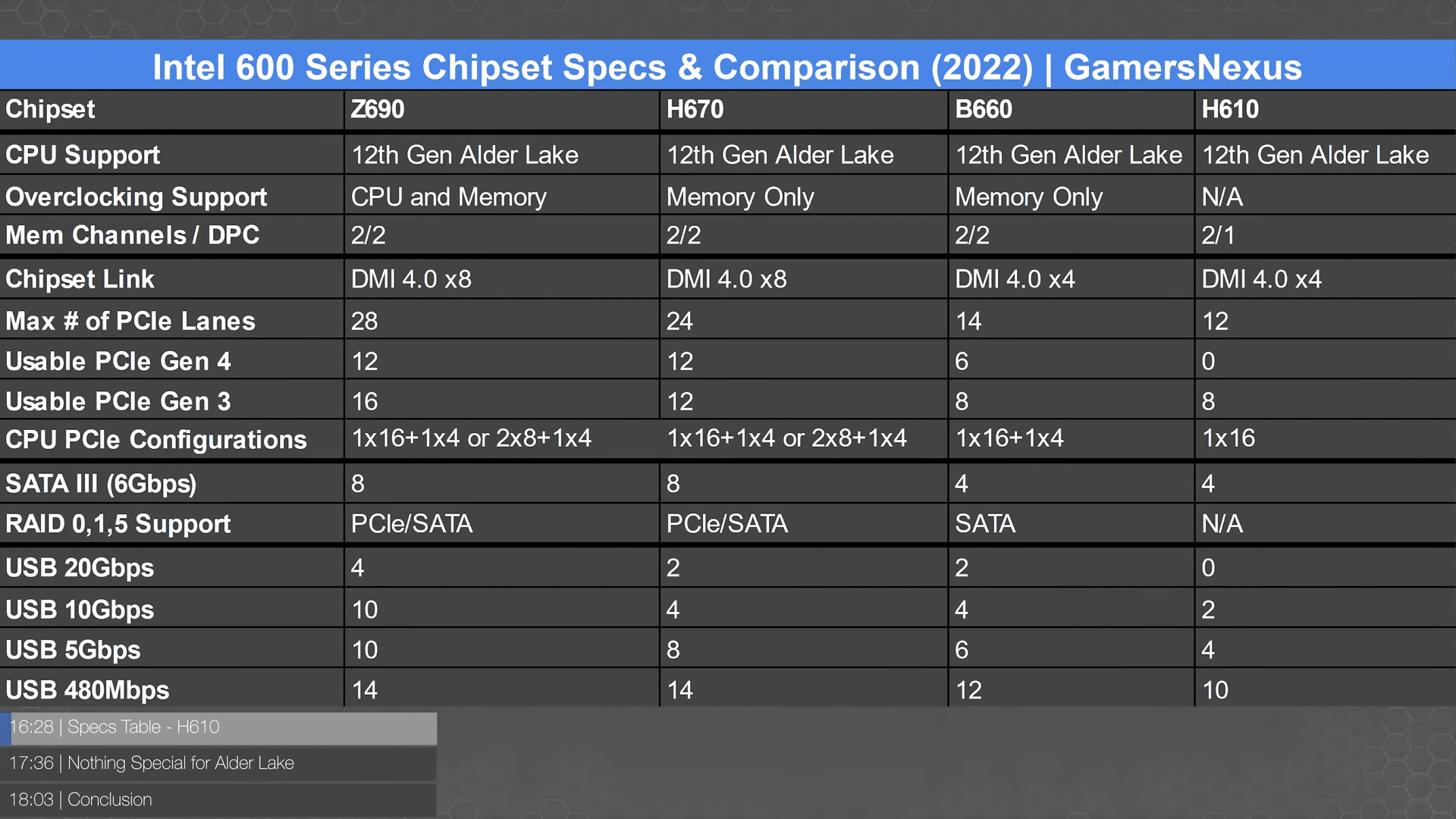Click the Z690 column header
1456x819 pixels.
[x=377, y=109]
